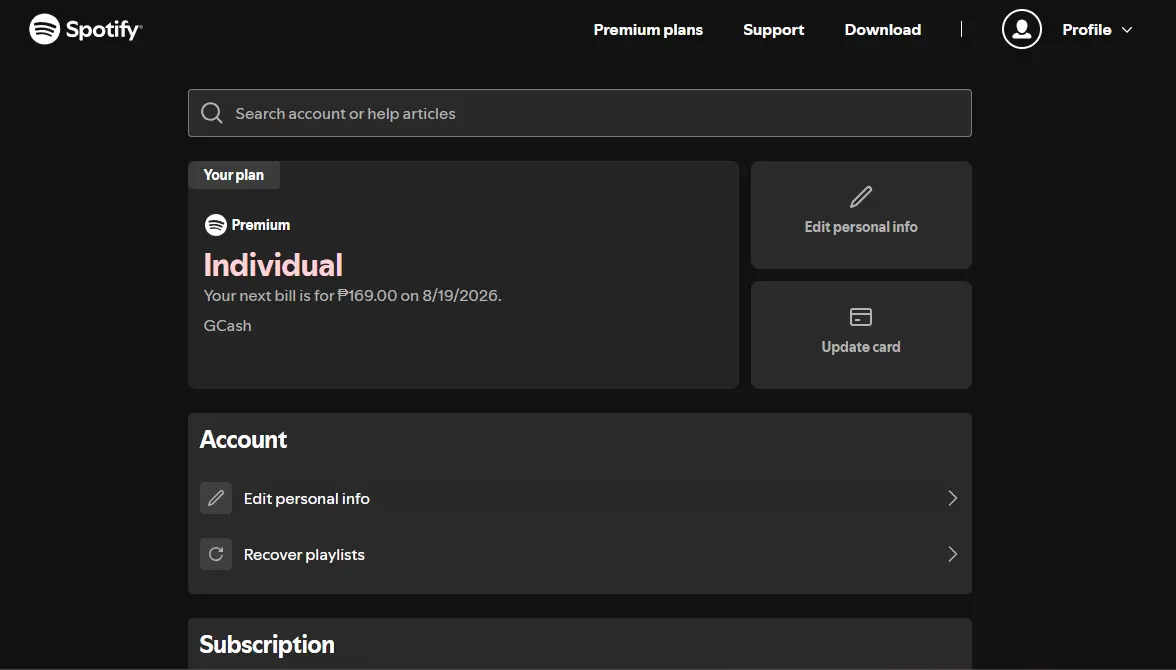
Task: Click the profile avatar icon
Action: 1022,29
